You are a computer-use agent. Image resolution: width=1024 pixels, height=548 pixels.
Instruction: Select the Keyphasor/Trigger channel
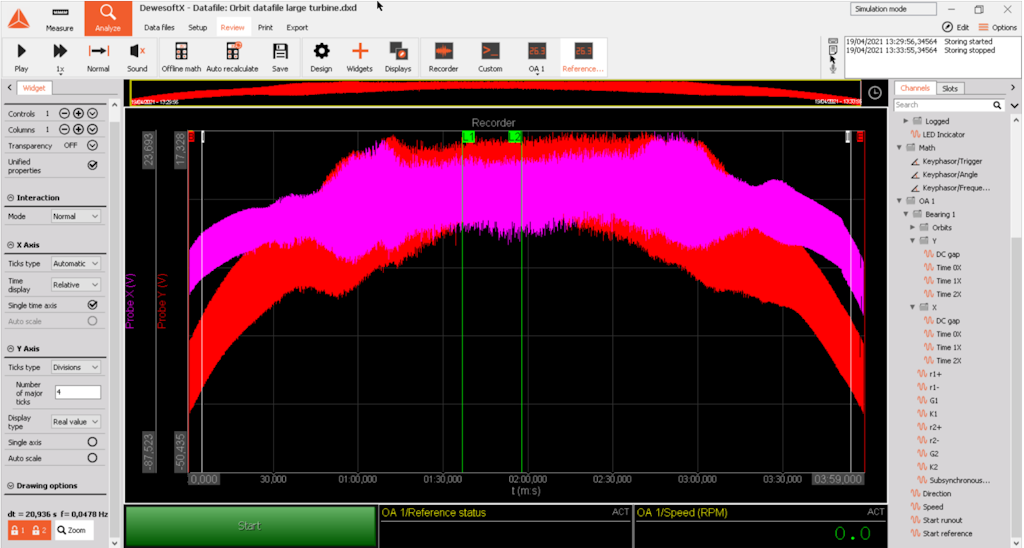(x=952, y=161)
